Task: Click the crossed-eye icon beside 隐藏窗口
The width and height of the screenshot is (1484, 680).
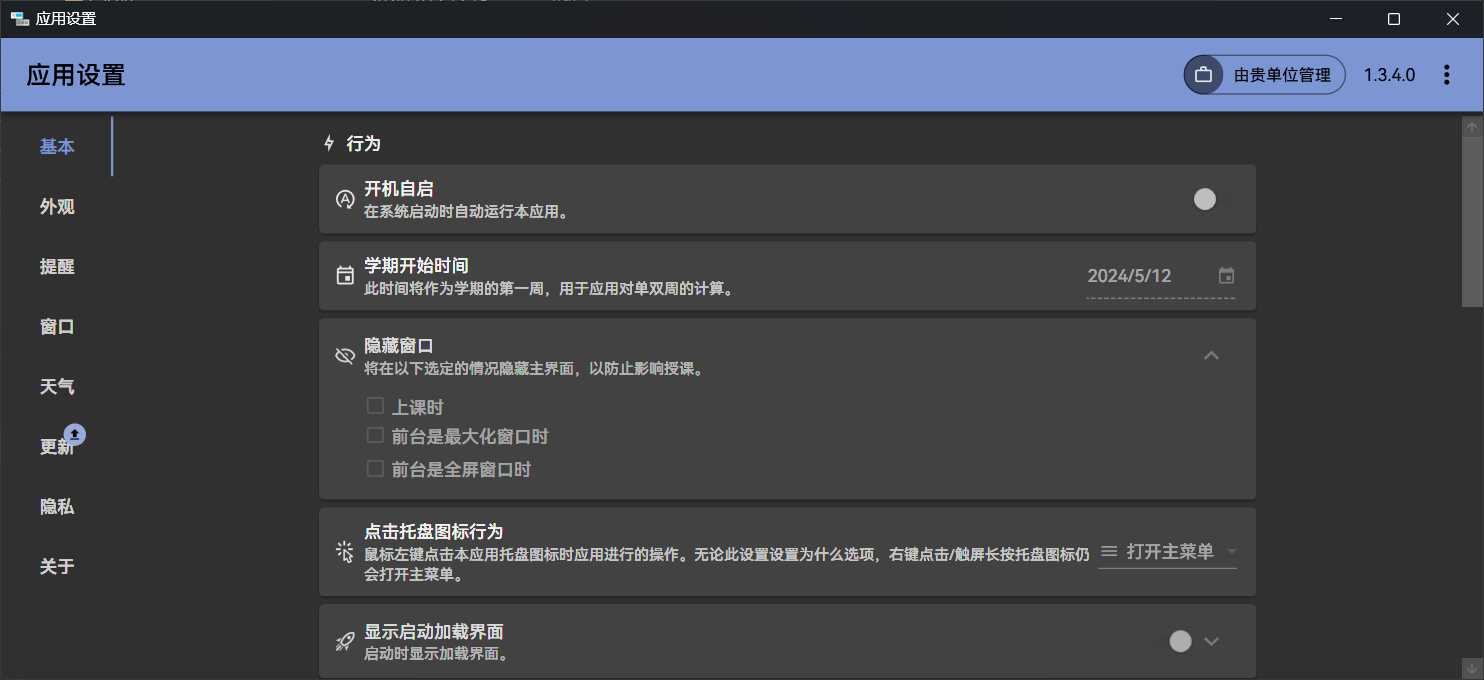Action: (345, 356)
